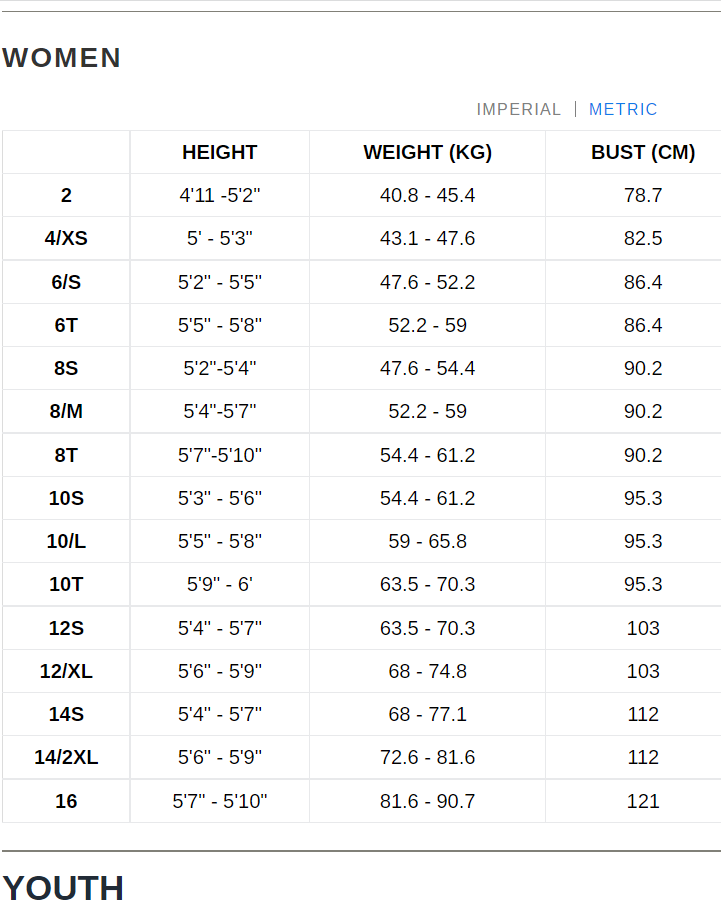The height and width of the screenshot is (901, 721).
Task: Click the HEIGHT column header
Action: [219, 152]
